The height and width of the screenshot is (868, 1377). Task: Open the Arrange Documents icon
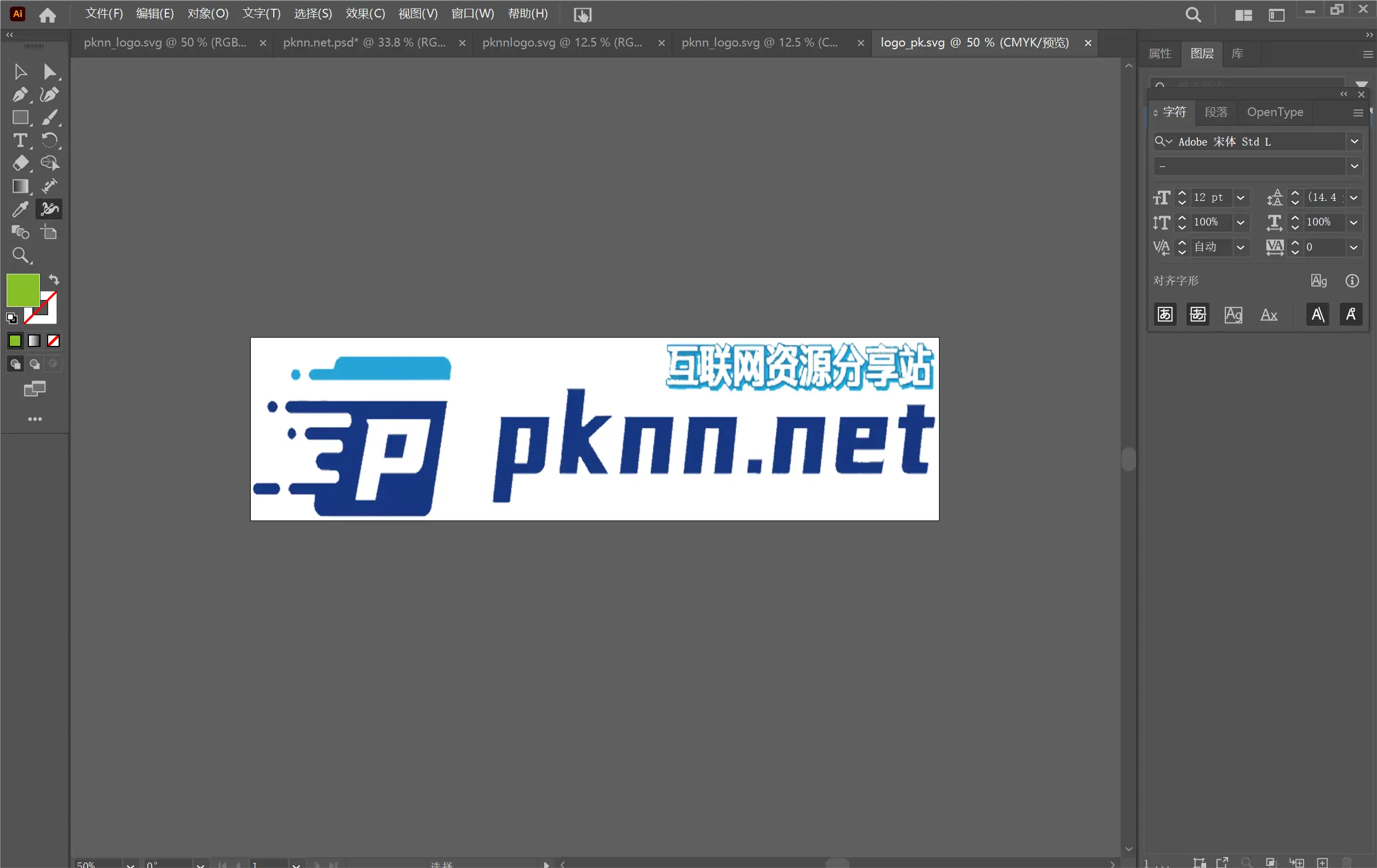point(1243,15)
